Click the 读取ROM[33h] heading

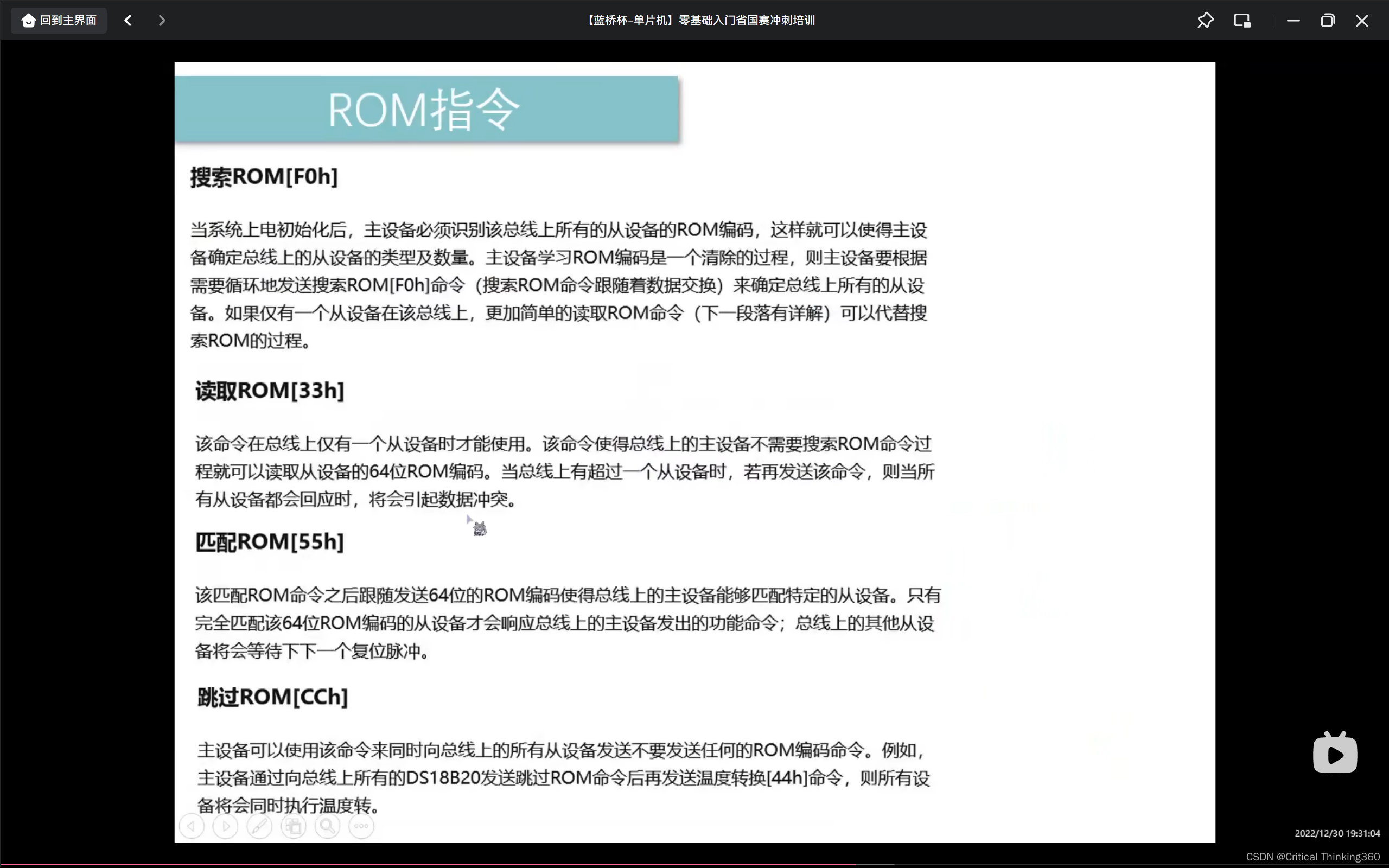(x=270, y=391)
